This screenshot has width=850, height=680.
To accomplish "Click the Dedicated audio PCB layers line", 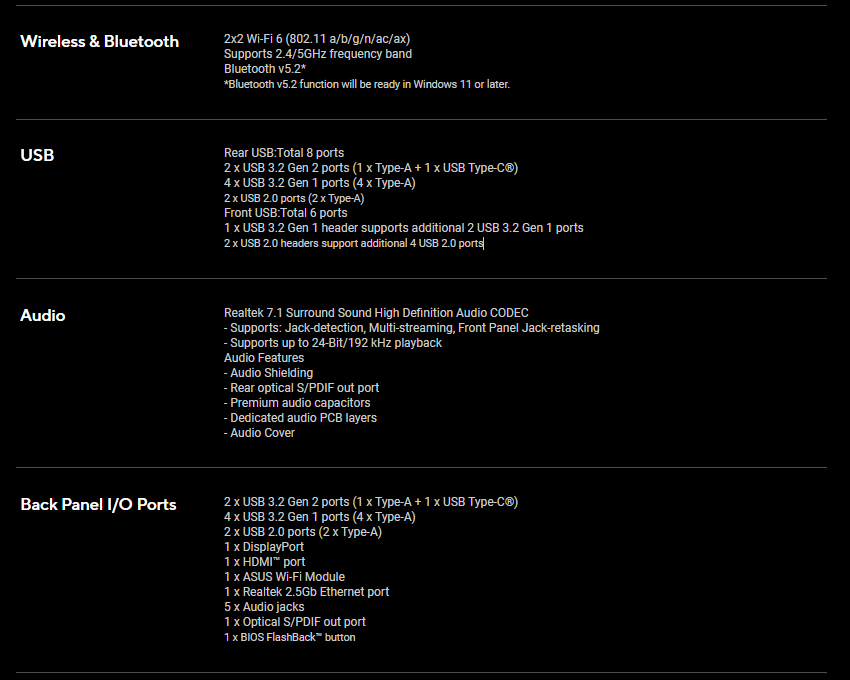I will tap(300, 418).
